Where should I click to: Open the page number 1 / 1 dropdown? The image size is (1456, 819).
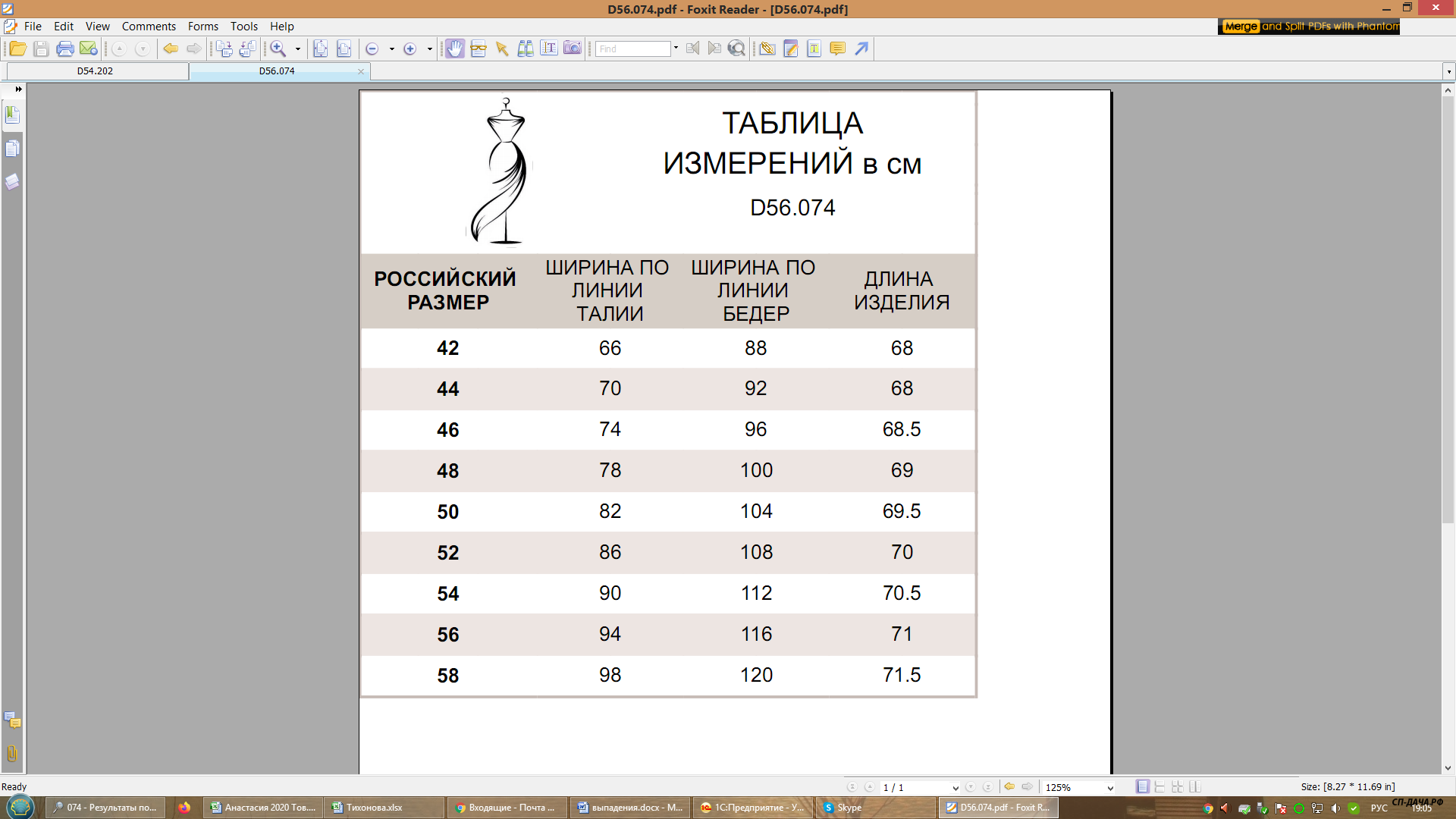click(955, 788)
